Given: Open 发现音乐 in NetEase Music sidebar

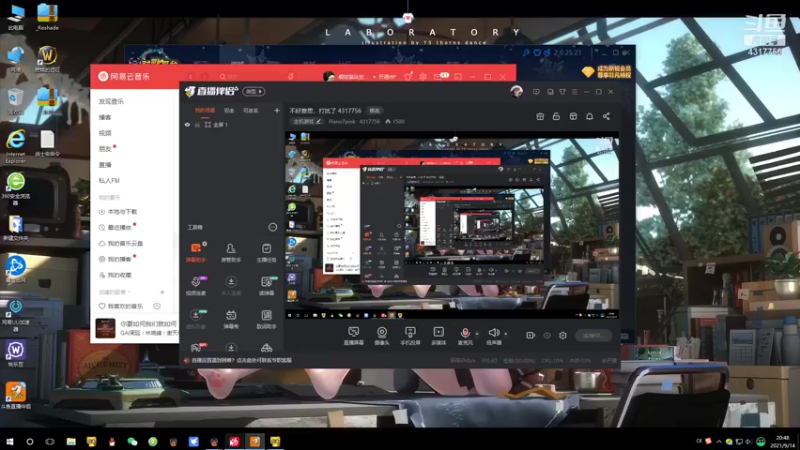Looking at the screenshot, I should pyautogui.click(x=111, y=102).
